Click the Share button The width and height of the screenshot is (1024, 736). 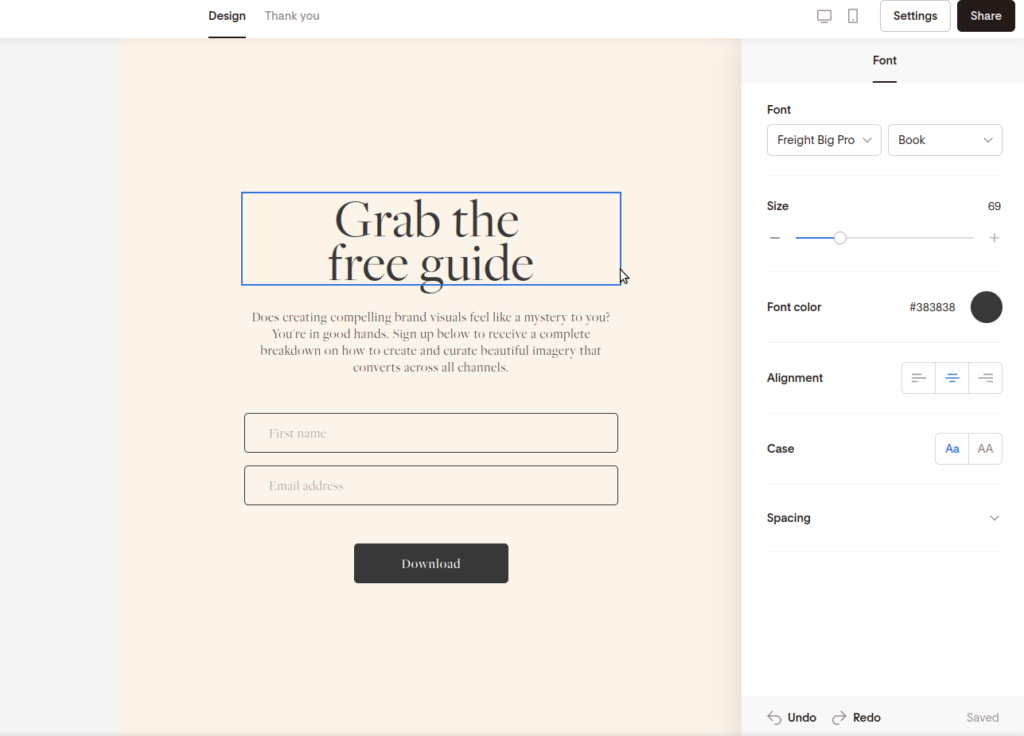pos(985,16)
